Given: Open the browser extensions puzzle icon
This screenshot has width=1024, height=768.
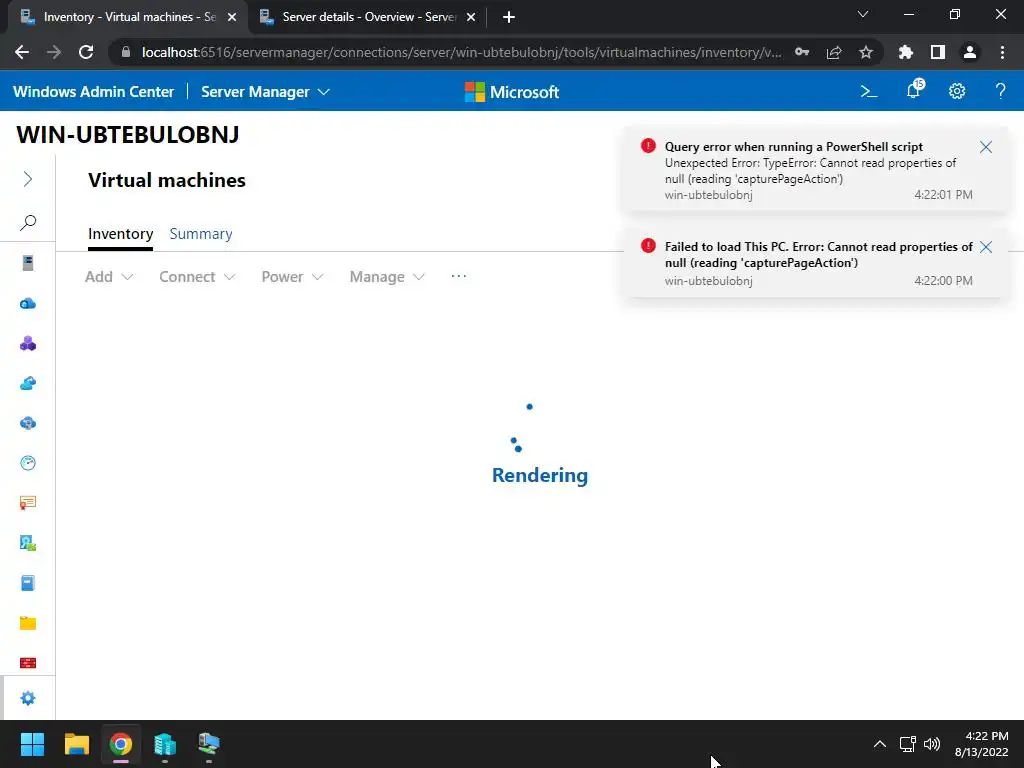Looking at the screenshot, I should (906, 52).
